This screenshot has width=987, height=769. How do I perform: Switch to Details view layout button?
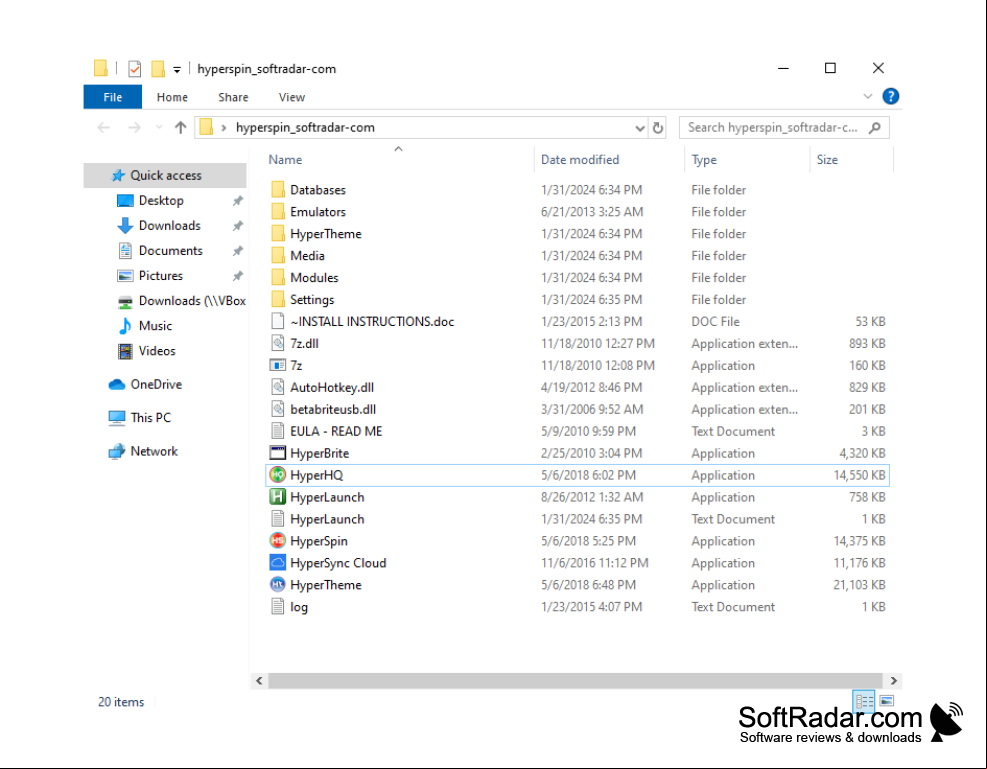[864, 700]
